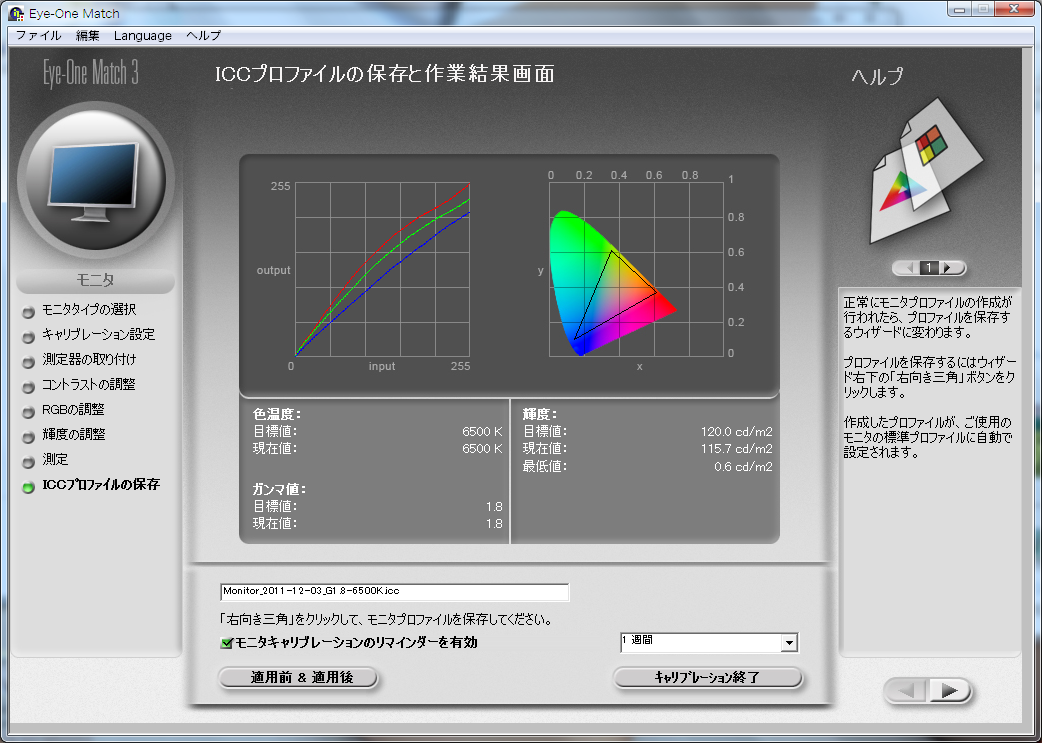Toggle the モニタキャリブレーションのリマインダーを有効 checkbox

coord(227,643)
